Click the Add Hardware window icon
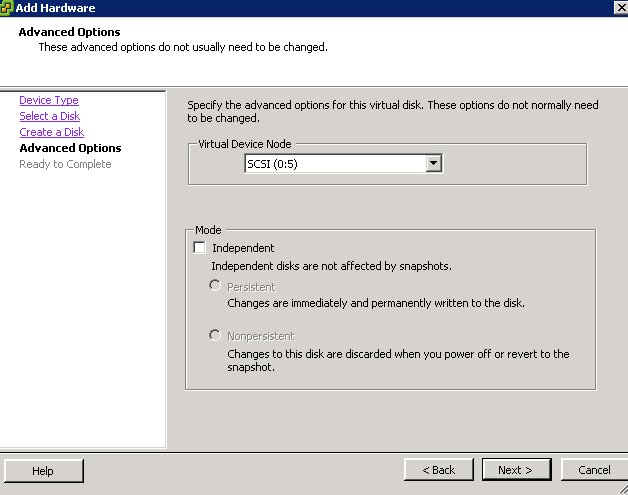 6,7
